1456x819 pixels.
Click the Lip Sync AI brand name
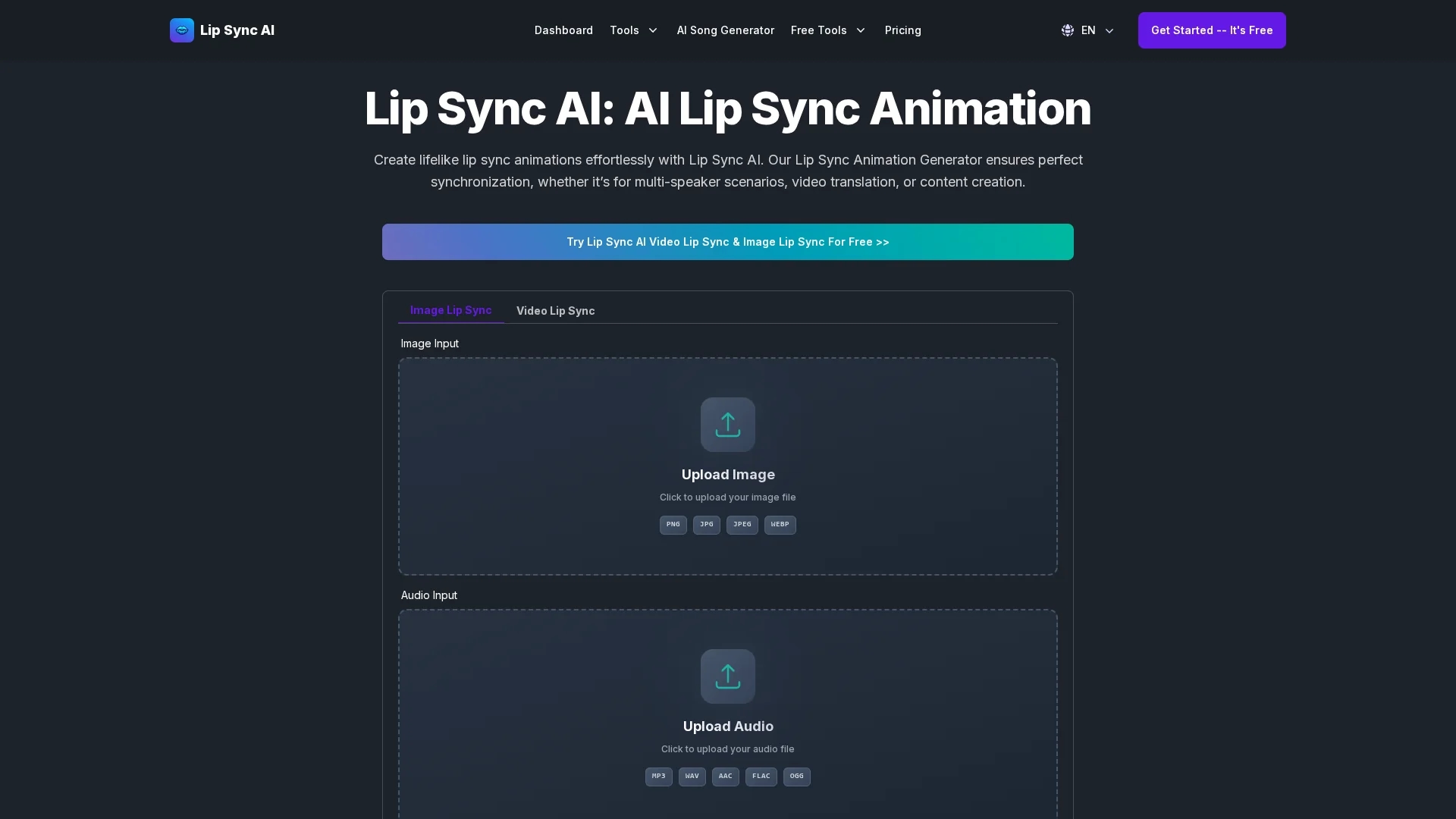coord(237,30)
